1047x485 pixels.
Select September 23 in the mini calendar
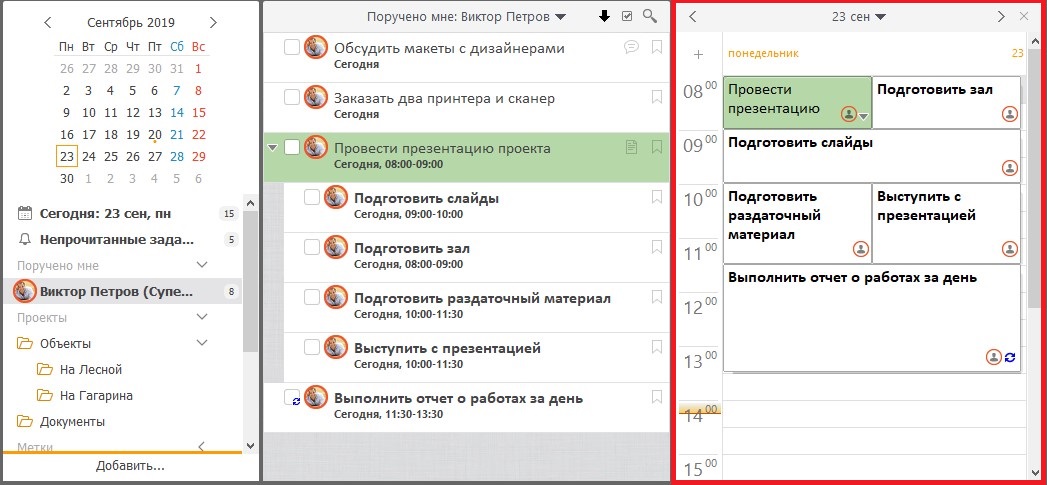coord(67,157)
